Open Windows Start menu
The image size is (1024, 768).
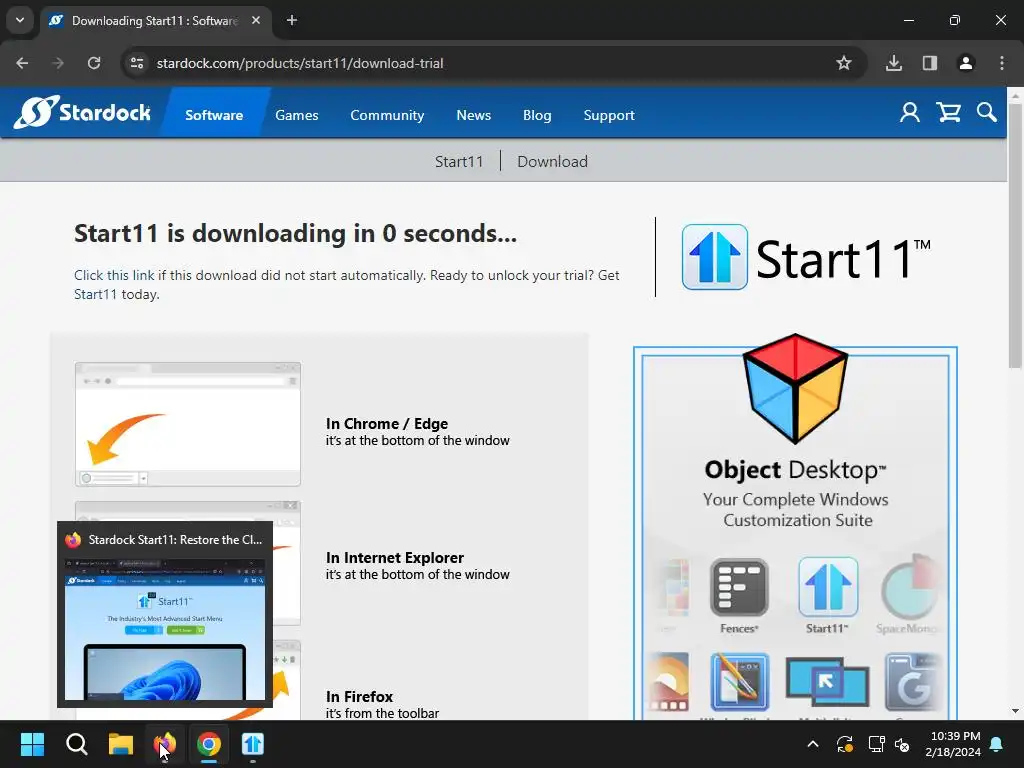click(32, 744)
